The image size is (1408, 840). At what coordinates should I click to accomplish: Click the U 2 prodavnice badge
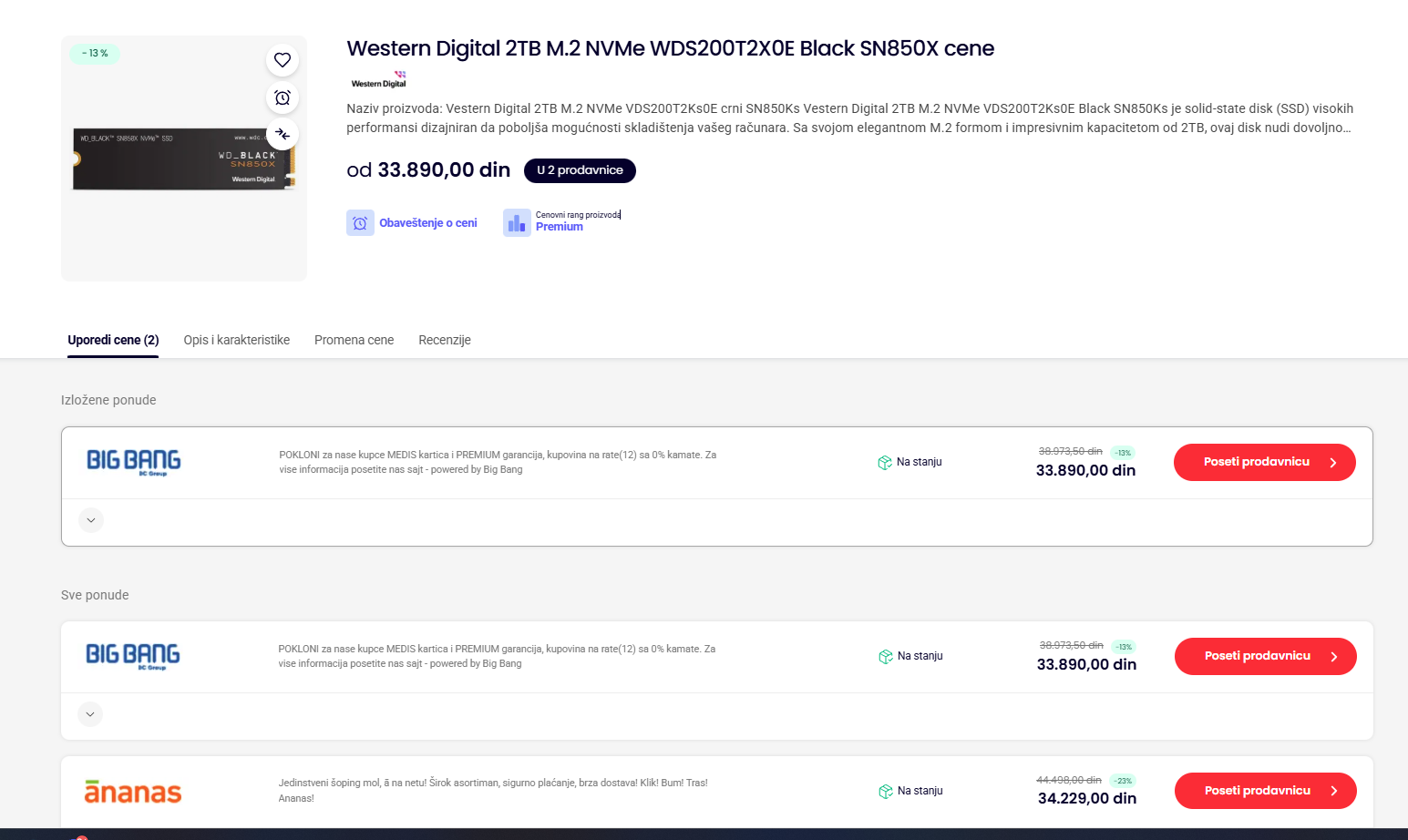tap(580, 170)
